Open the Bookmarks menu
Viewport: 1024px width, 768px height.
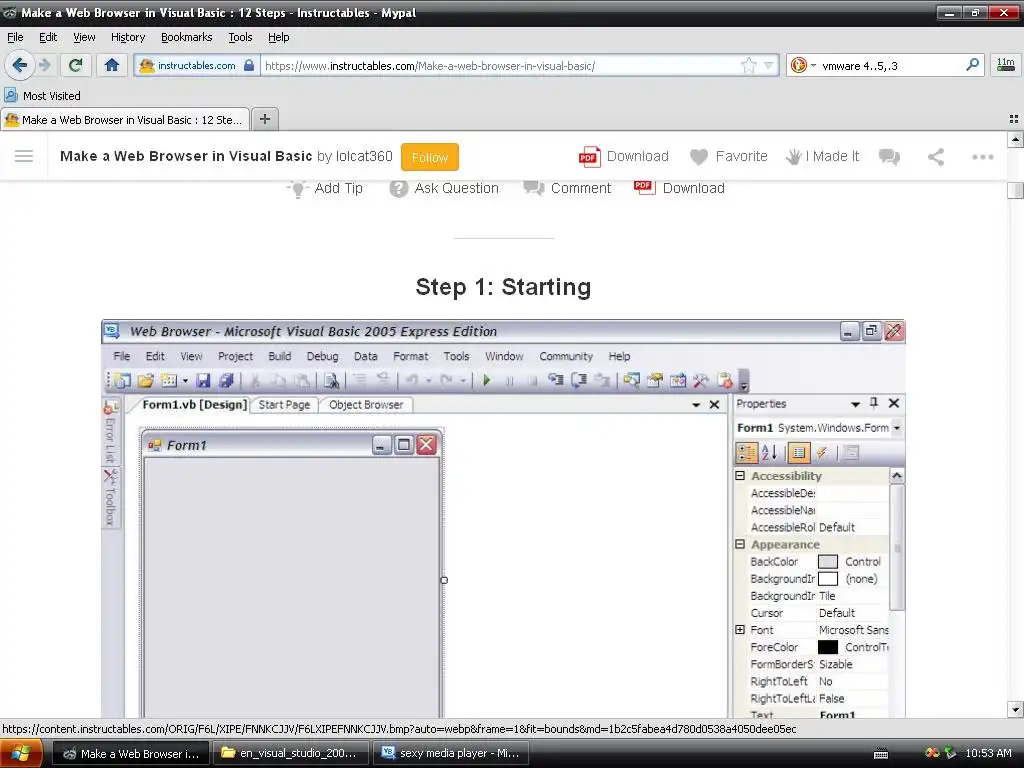coord(187,37)
